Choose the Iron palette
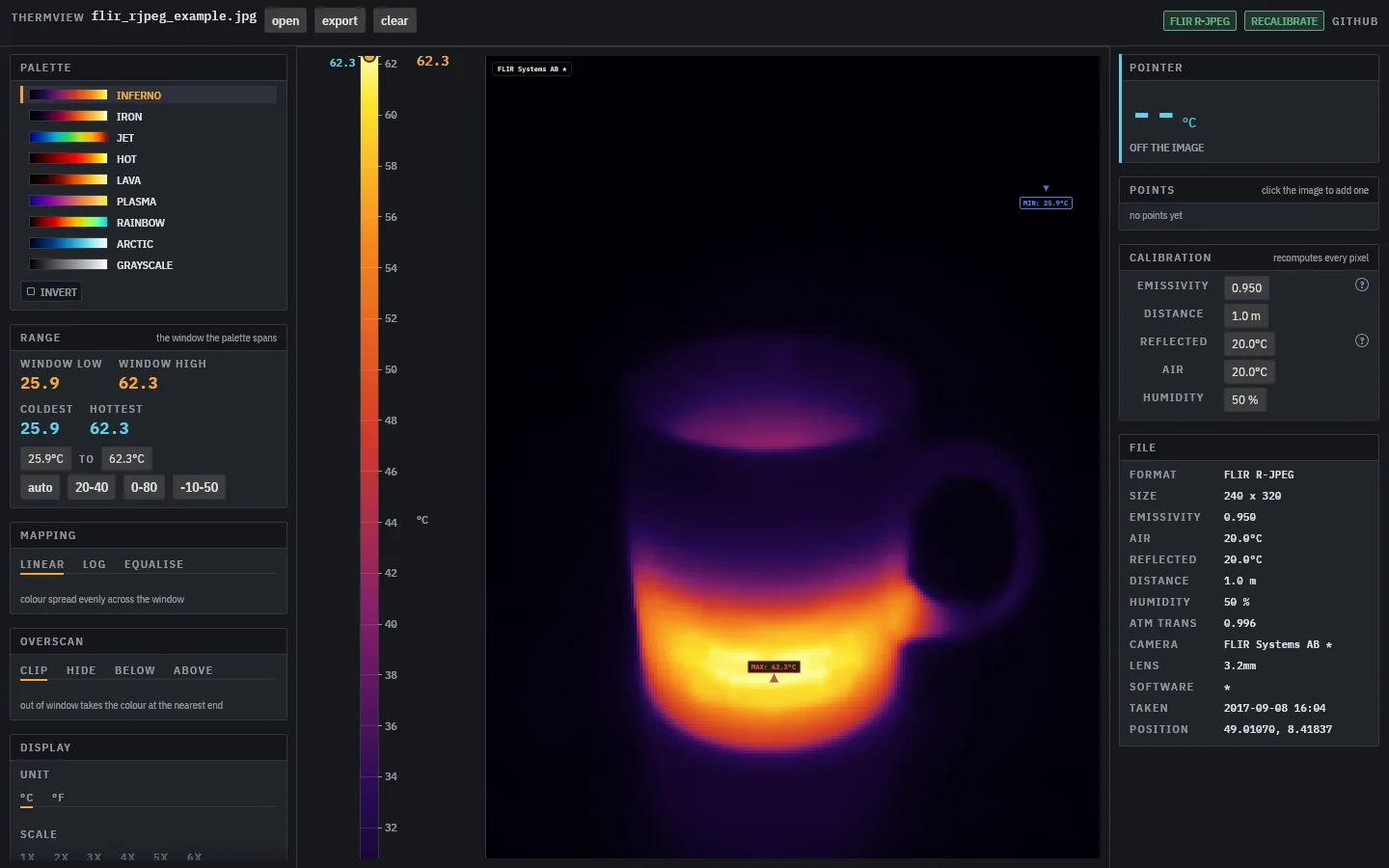 coord(149,116)
